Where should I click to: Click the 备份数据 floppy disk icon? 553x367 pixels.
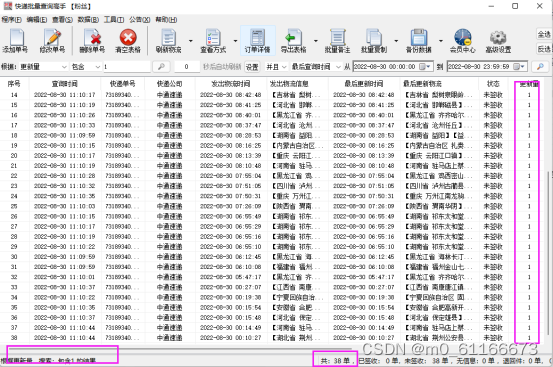(419, 37)
